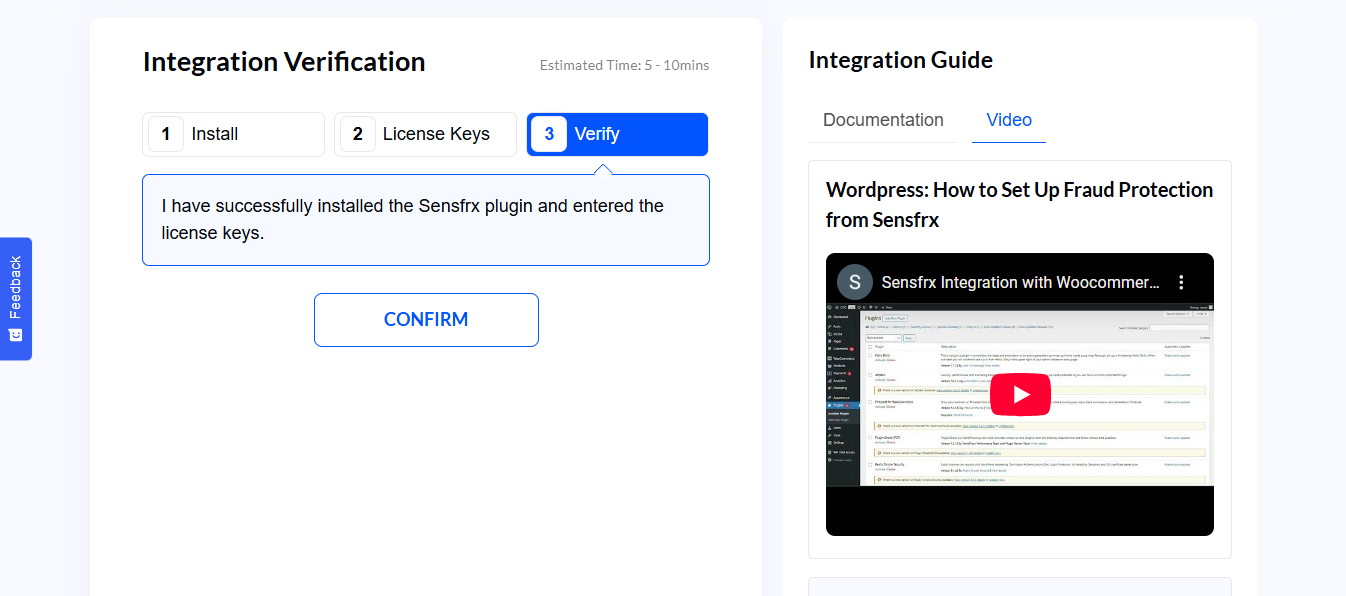Viewport: 1346px width, 596px height.
Task: Select the Verify step tab
Action: pyautogui.click(x=617, y=134)
